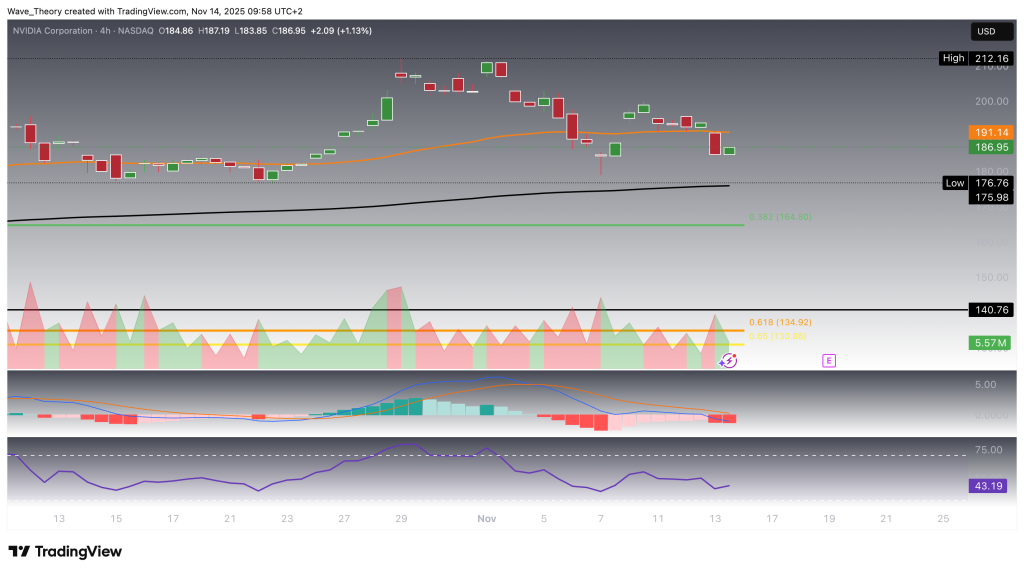Click the 'Nov' label on the time axis

pyautogui.click(x=487, y=518)
